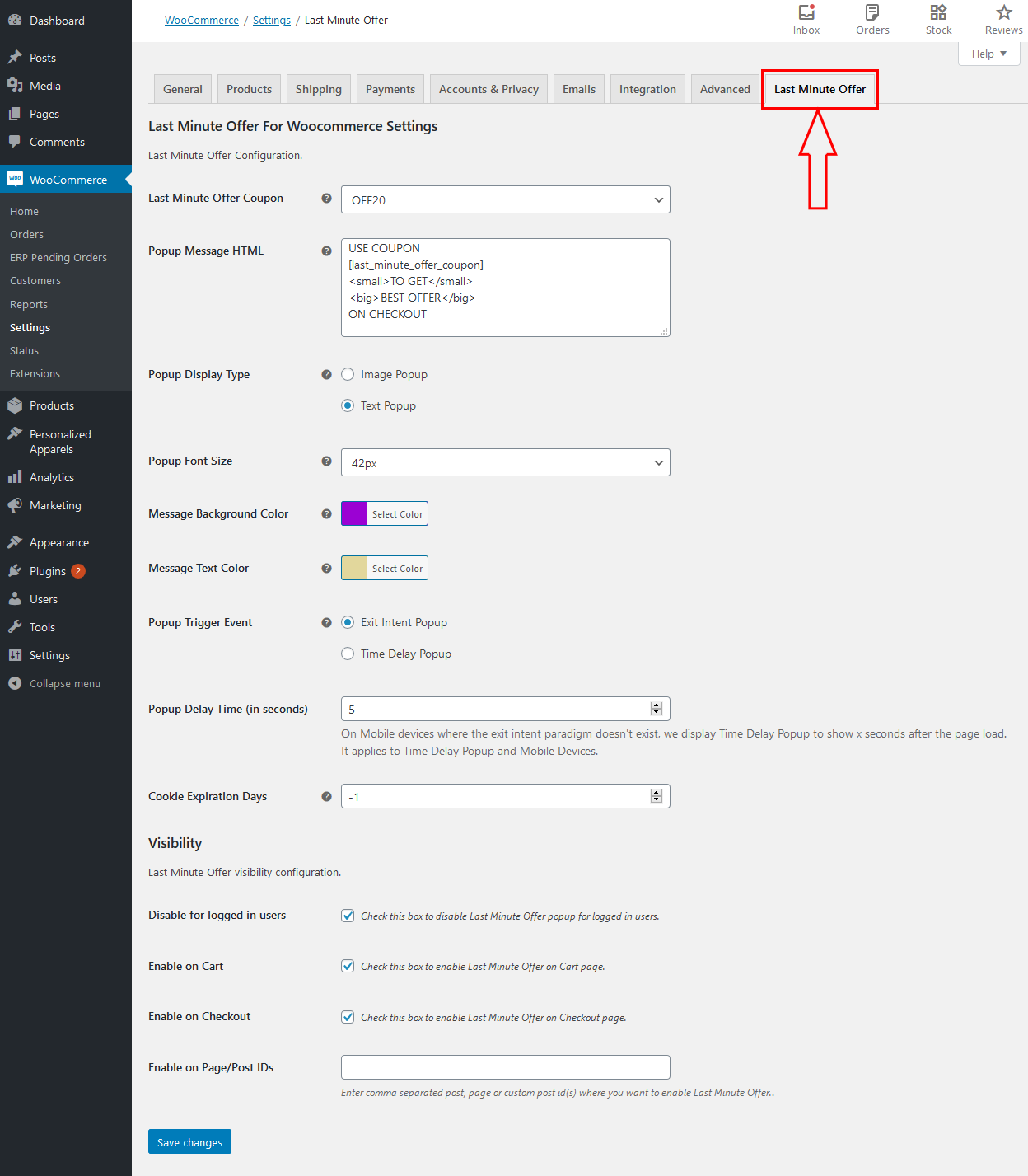Open the Inbox activity panel icon

point(806,12)
